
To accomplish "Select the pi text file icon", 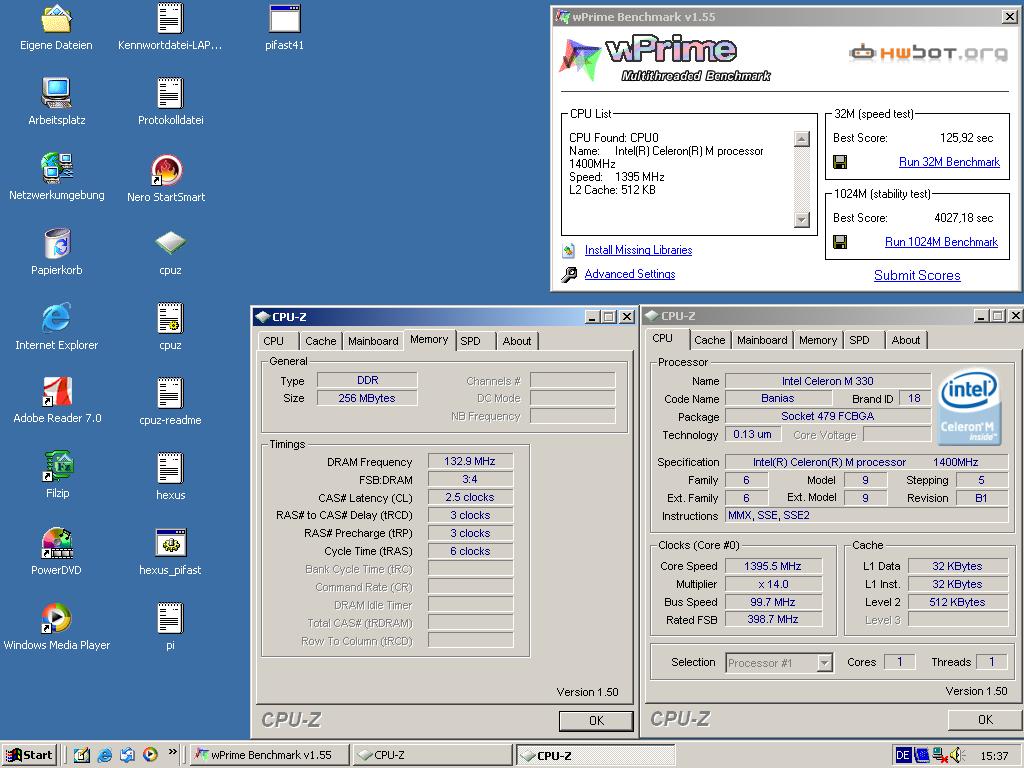I will coord(170,618).
